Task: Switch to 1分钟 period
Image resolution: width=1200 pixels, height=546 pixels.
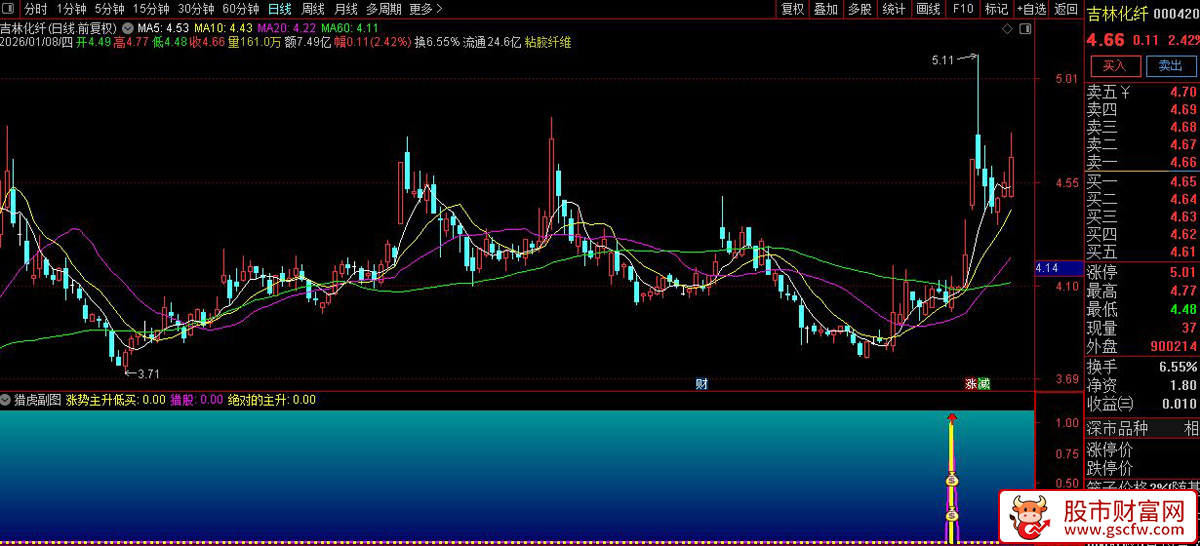Action: click(72, 9)
